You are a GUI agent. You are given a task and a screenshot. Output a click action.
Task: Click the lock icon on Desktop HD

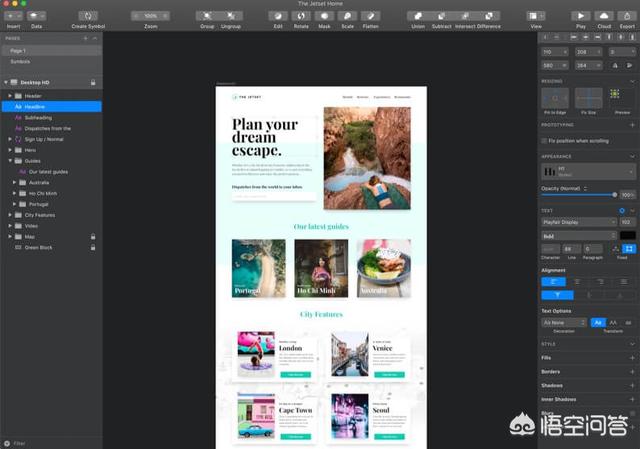tap(93, 82)
